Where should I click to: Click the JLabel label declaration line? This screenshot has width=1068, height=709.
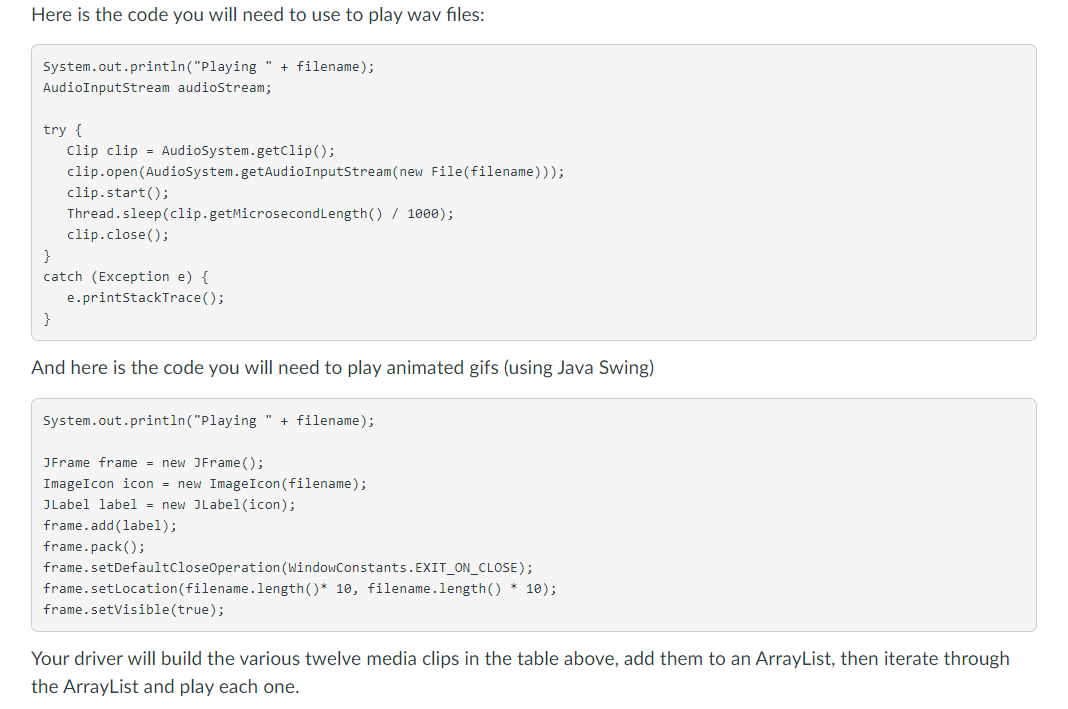(170, 505)
